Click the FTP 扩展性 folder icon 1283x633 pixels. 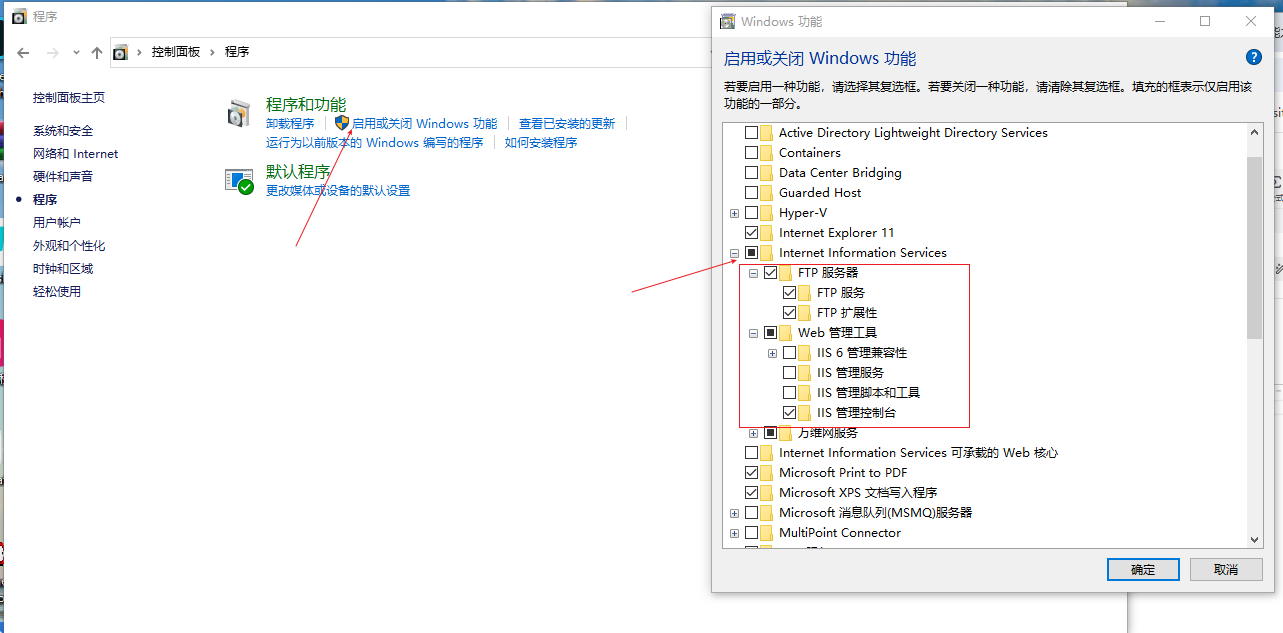805,313
